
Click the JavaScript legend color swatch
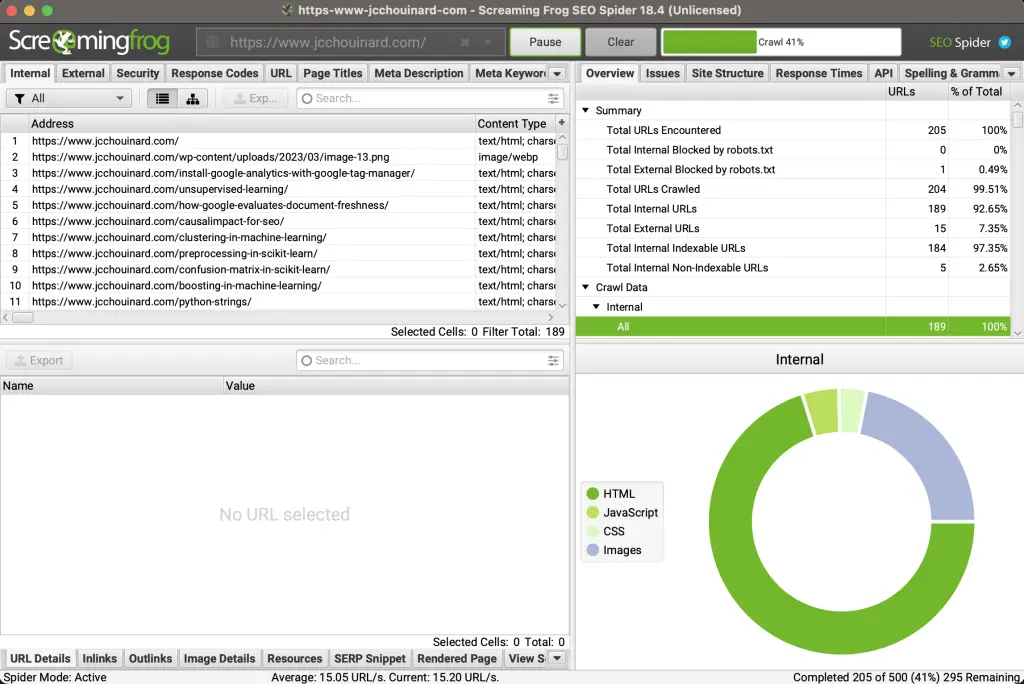point(592,512)
